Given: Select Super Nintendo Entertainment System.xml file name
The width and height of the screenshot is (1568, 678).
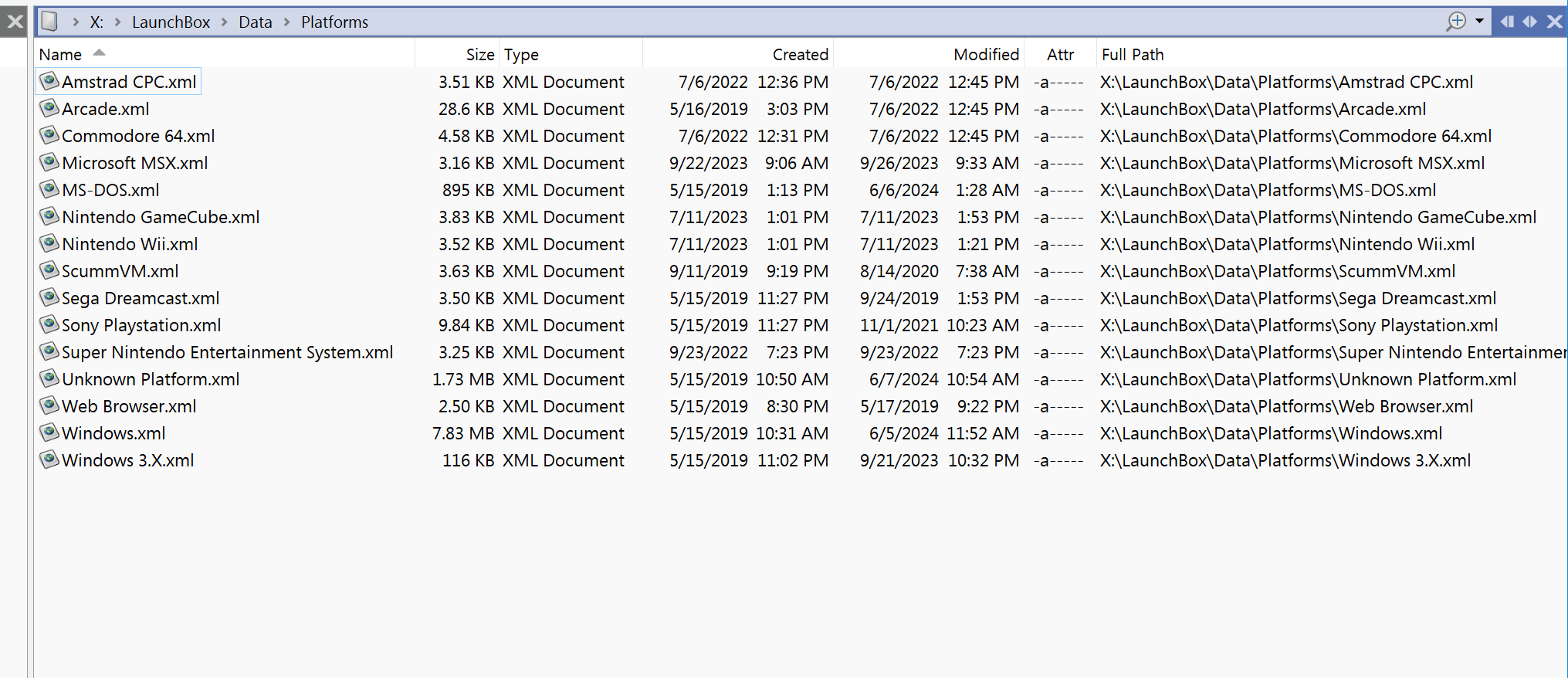Looking at the screenshot, I should pos(228,352).
